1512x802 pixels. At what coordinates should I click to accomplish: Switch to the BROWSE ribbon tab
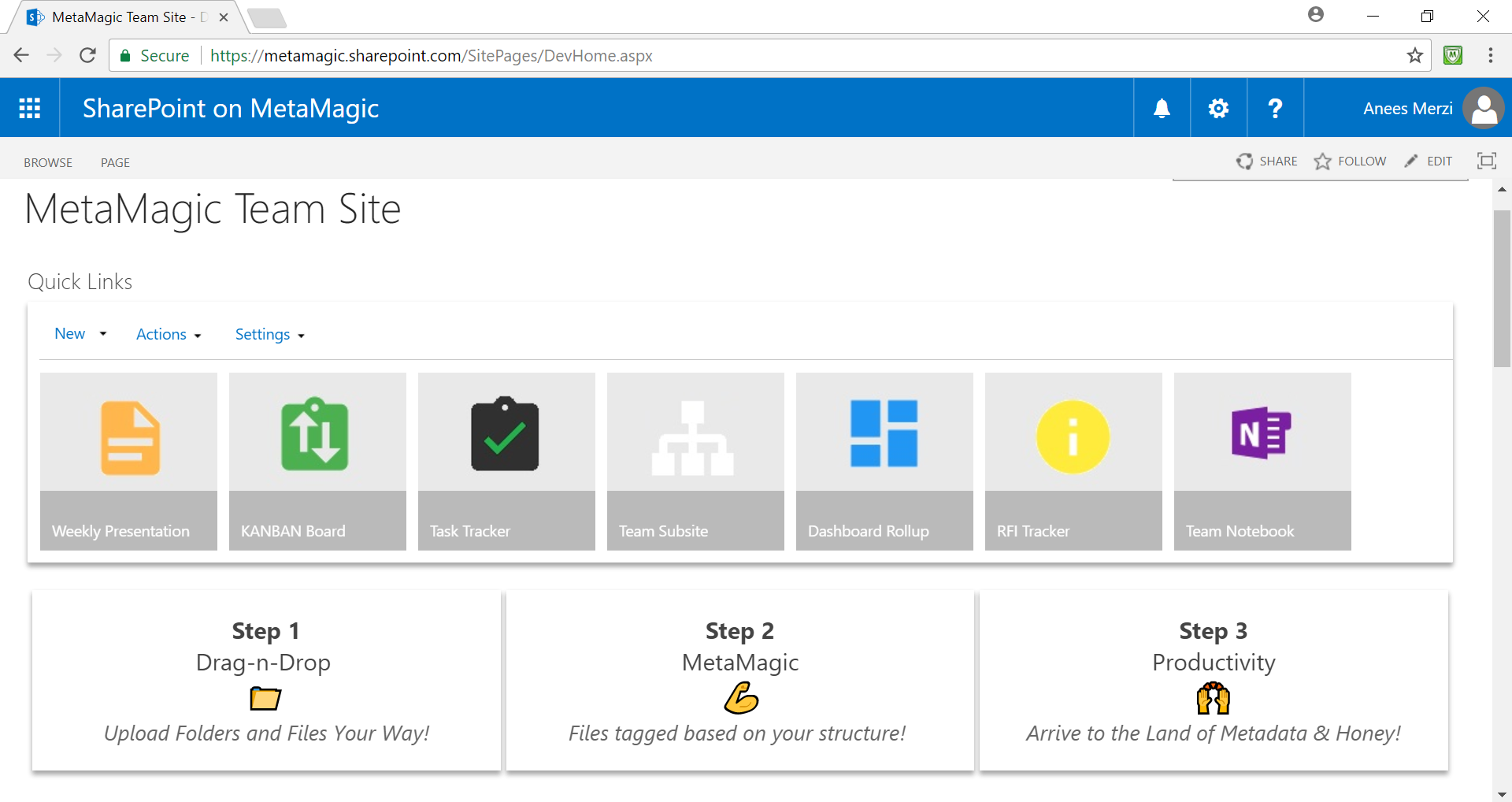pos(48,162)
